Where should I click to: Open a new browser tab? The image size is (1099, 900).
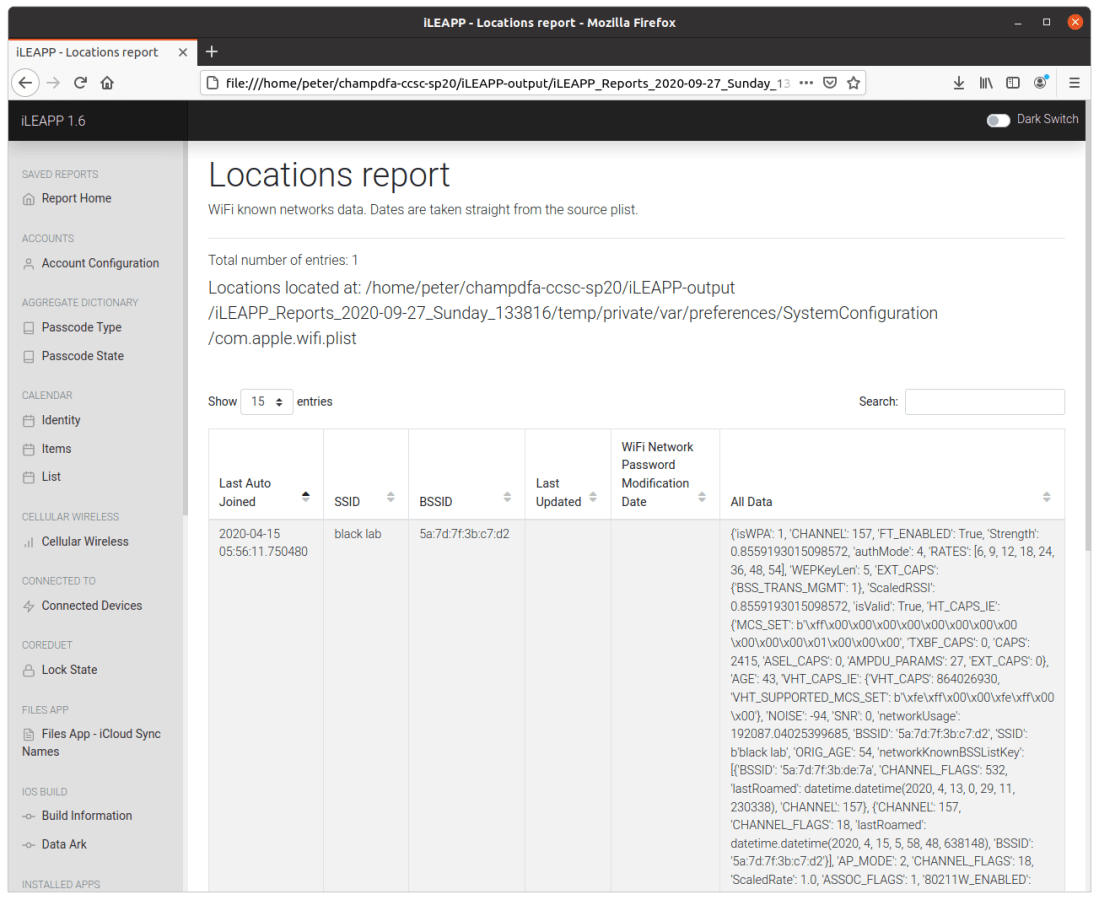(211, 52)
